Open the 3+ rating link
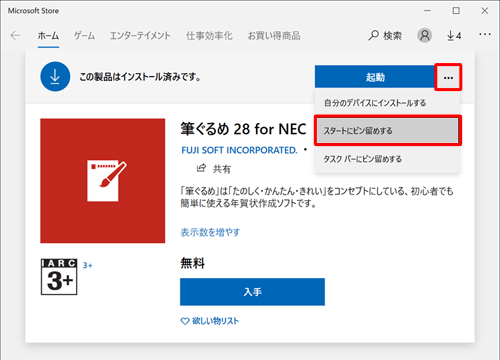The height and width of the screenshot is (360, 500). 88,265
